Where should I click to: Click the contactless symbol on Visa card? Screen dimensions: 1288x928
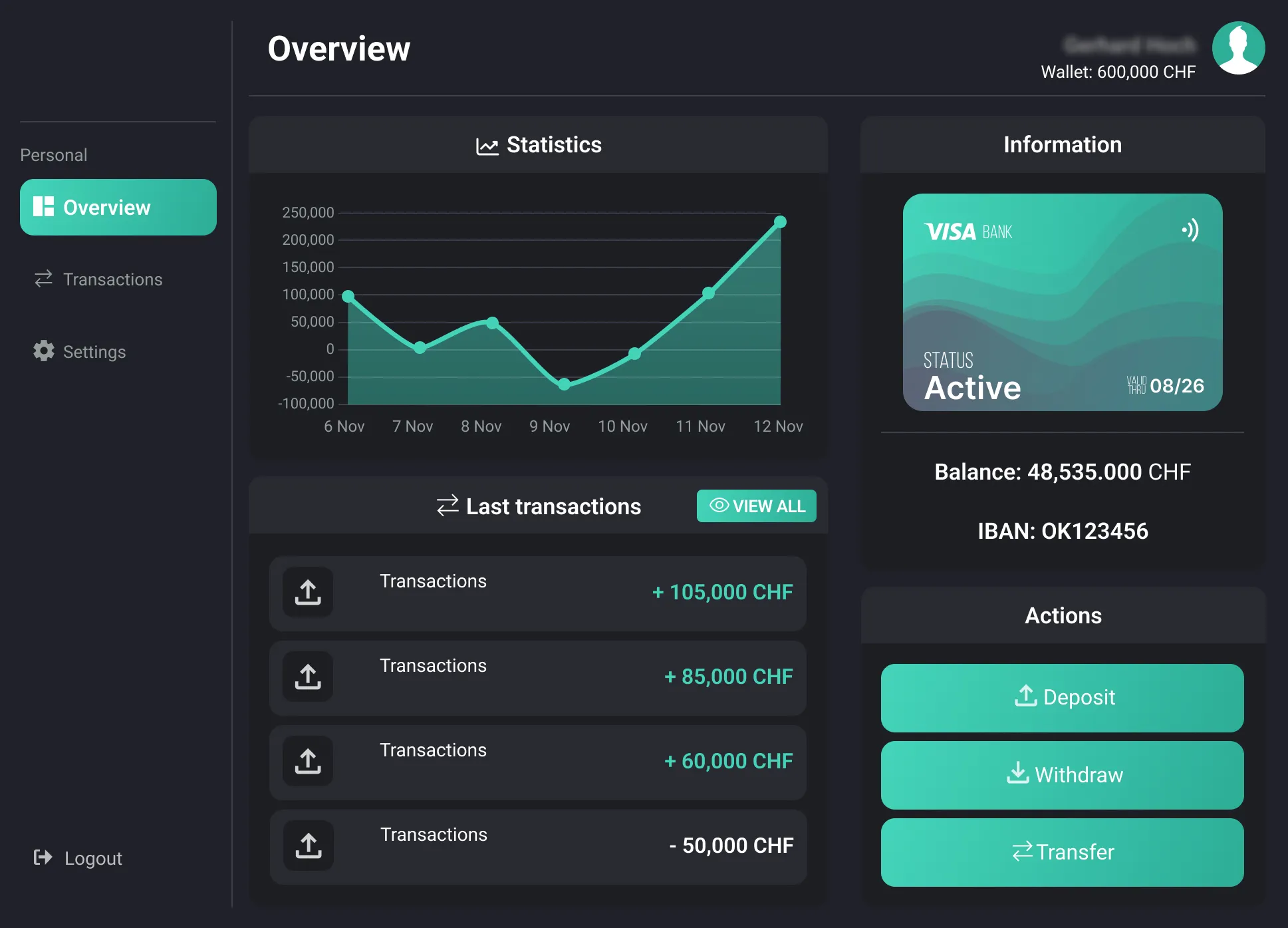[1190, 230]
